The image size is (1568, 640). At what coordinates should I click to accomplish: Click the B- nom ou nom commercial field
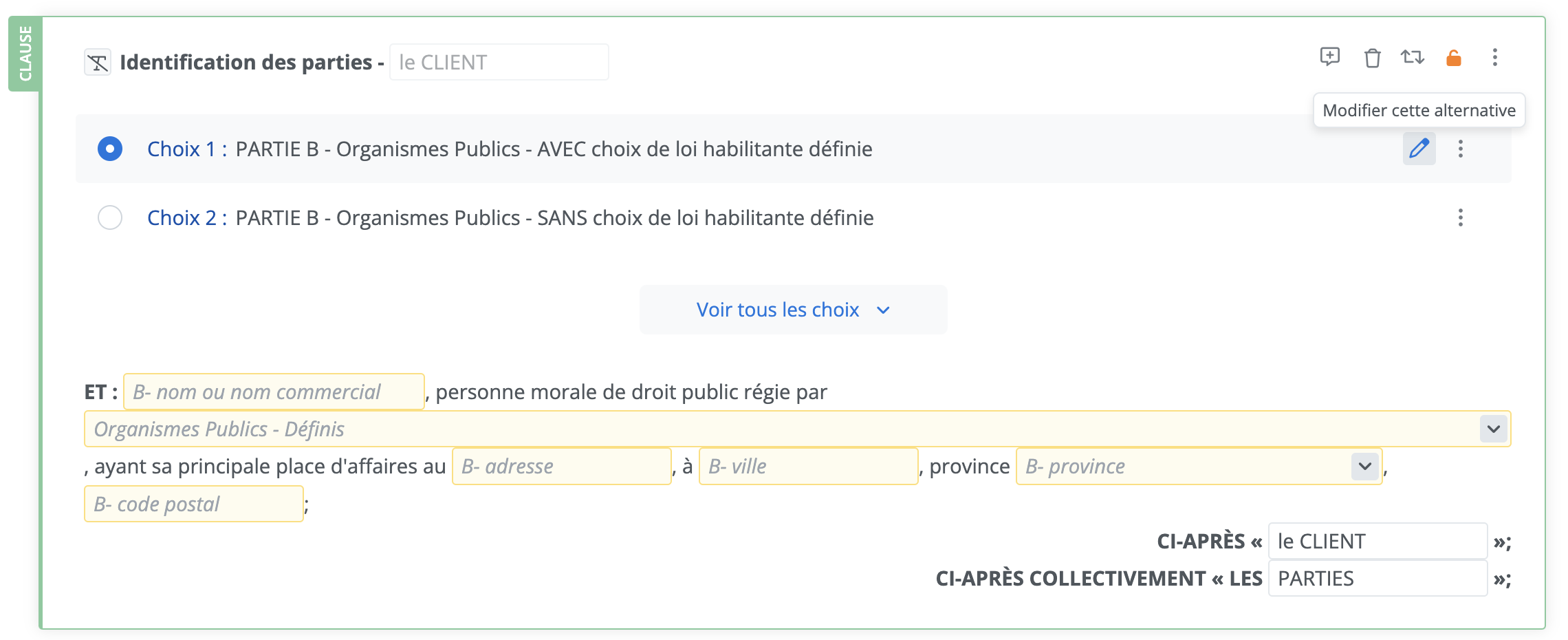click(273, 392)
